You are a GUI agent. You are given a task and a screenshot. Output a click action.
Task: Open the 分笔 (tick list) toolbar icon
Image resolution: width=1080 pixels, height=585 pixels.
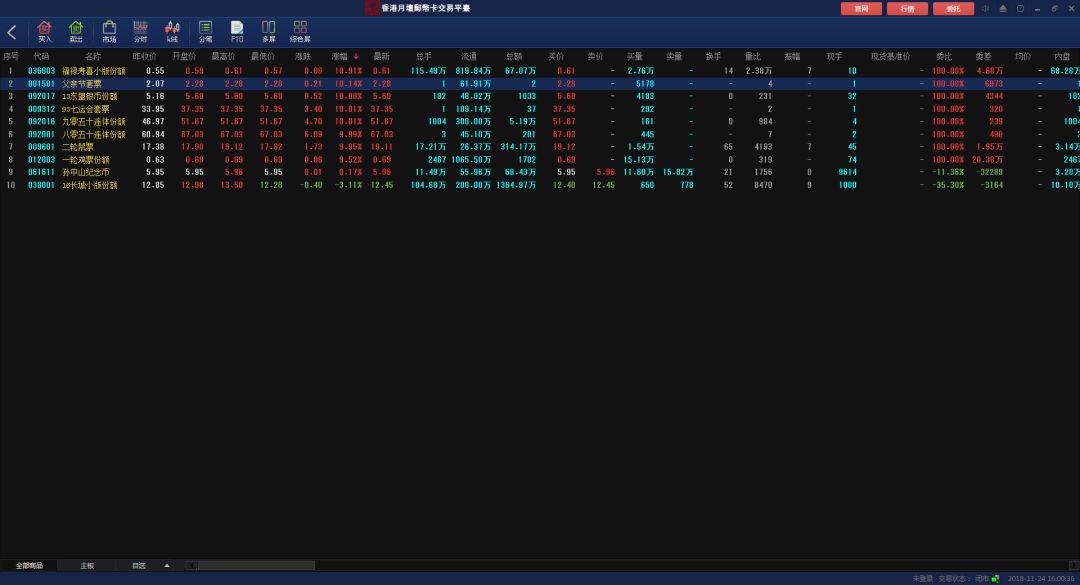(205, 32)
